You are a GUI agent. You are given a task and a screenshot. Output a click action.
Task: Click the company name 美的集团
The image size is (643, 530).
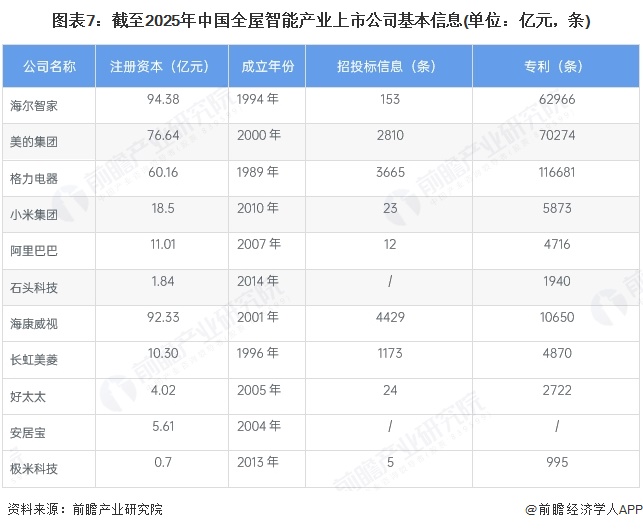(34, 142)
